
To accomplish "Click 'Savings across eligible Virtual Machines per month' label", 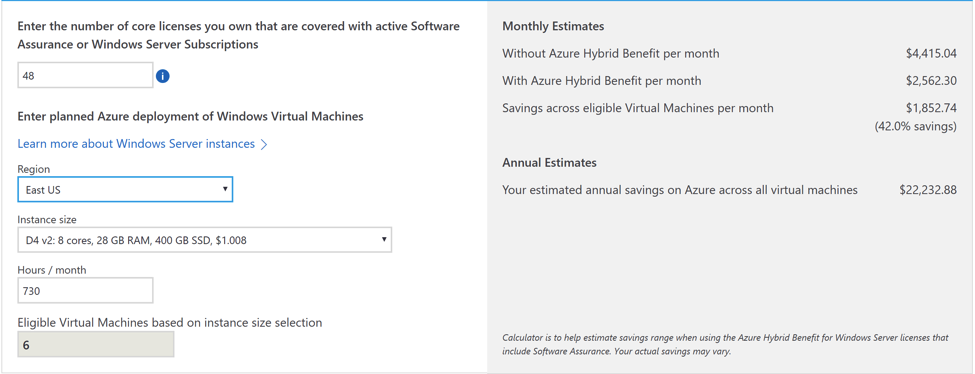I will click(x=638, y=108).
